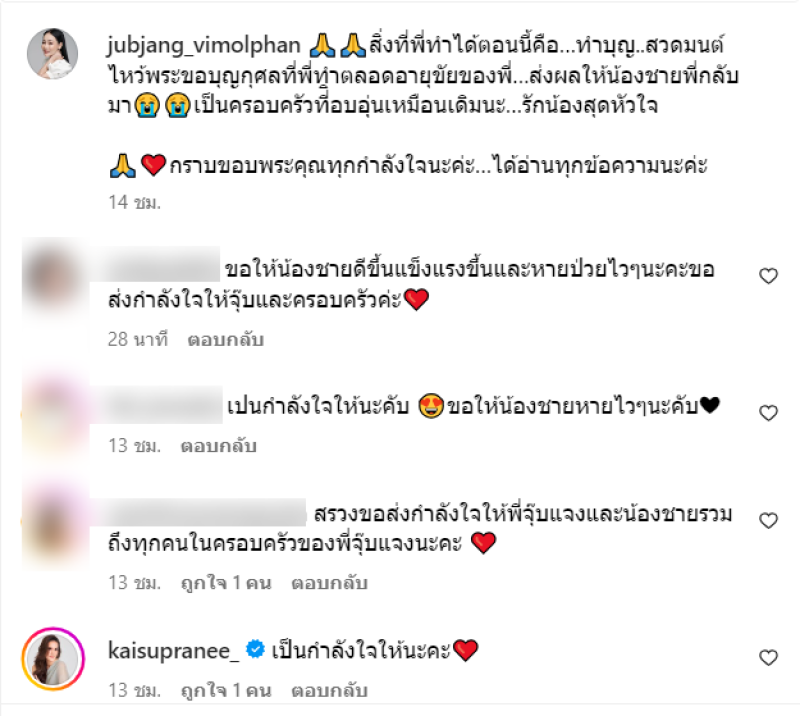Like the comment with black heart emoji
Screen dimensions: 800x716
768,413
